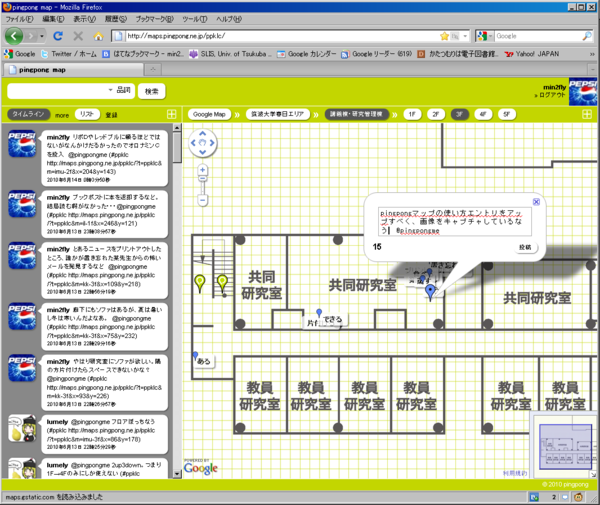
Task: Close the post balloon popup
Action: 536,202
